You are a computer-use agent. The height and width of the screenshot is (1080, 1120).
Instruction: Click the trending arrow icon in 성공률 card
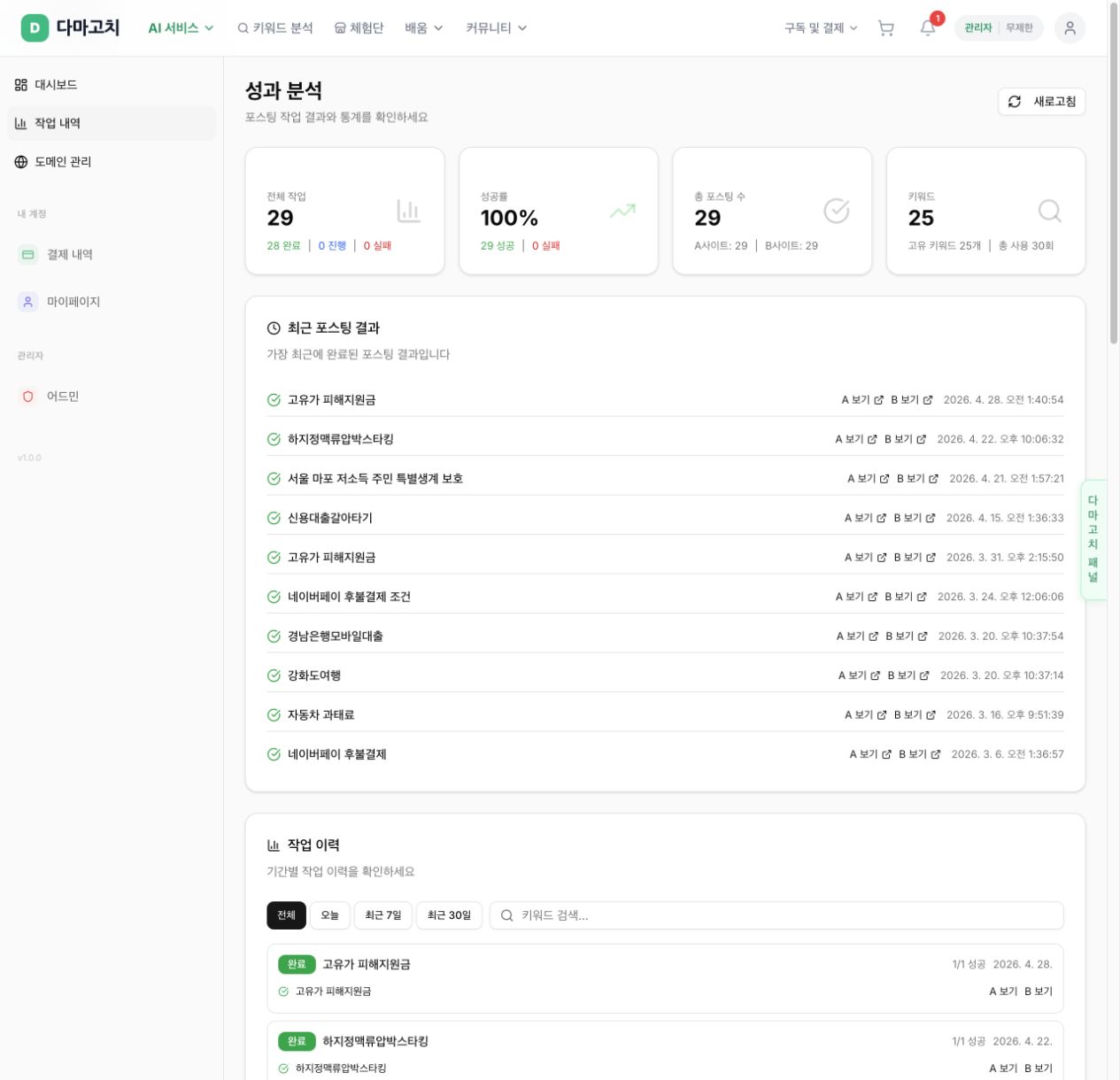622,211
